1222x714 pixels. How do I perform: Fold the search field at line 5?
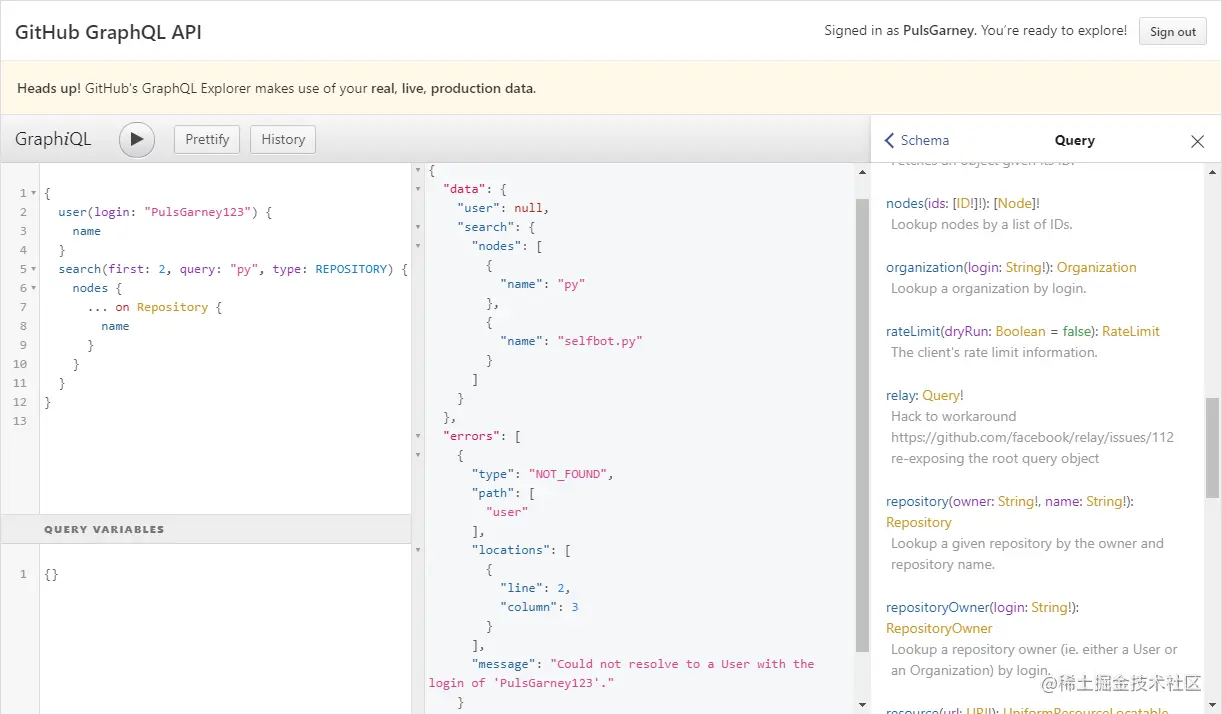click(x=34, y=269)
